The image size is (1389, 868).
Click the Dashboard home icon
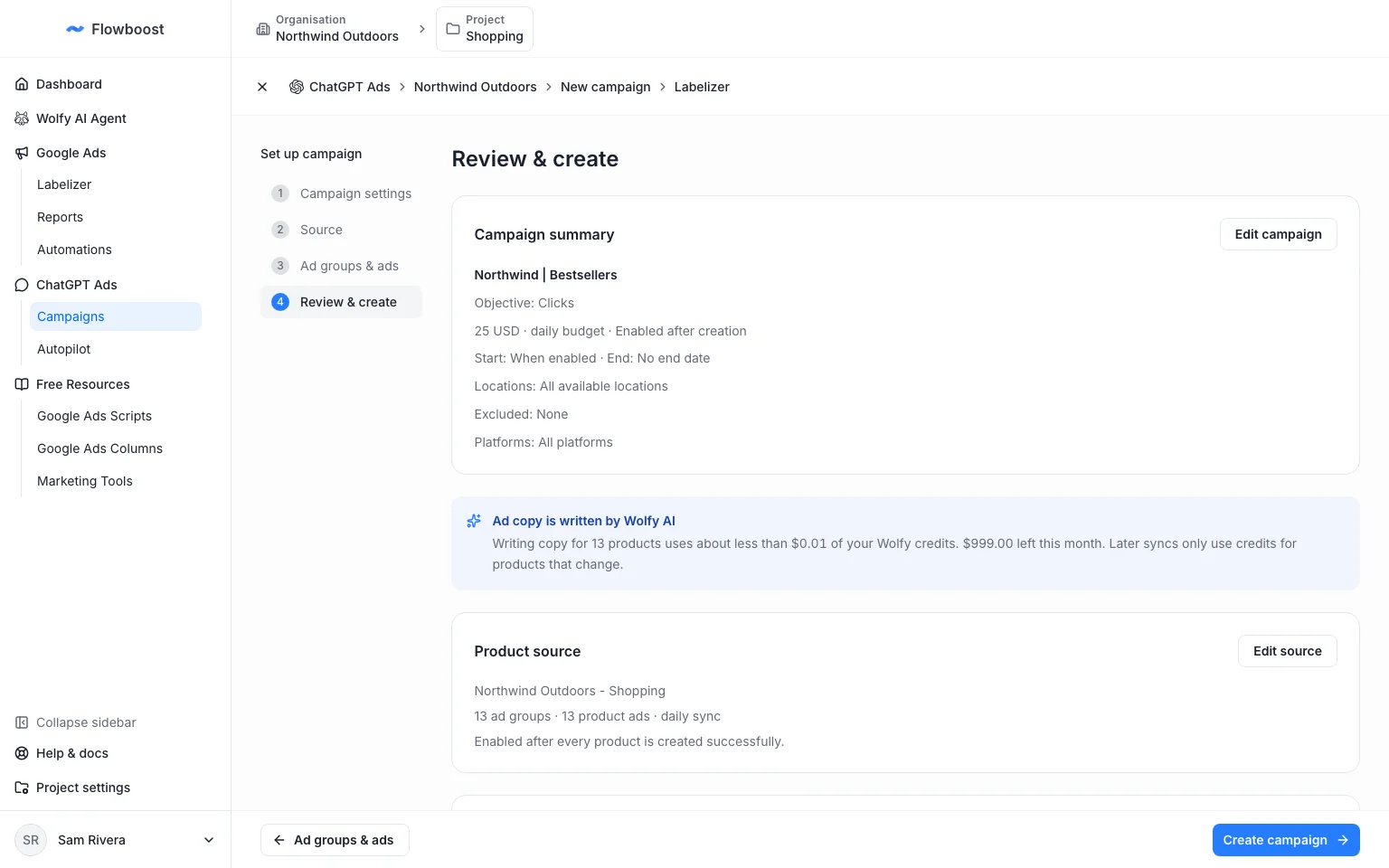(22, 84)
